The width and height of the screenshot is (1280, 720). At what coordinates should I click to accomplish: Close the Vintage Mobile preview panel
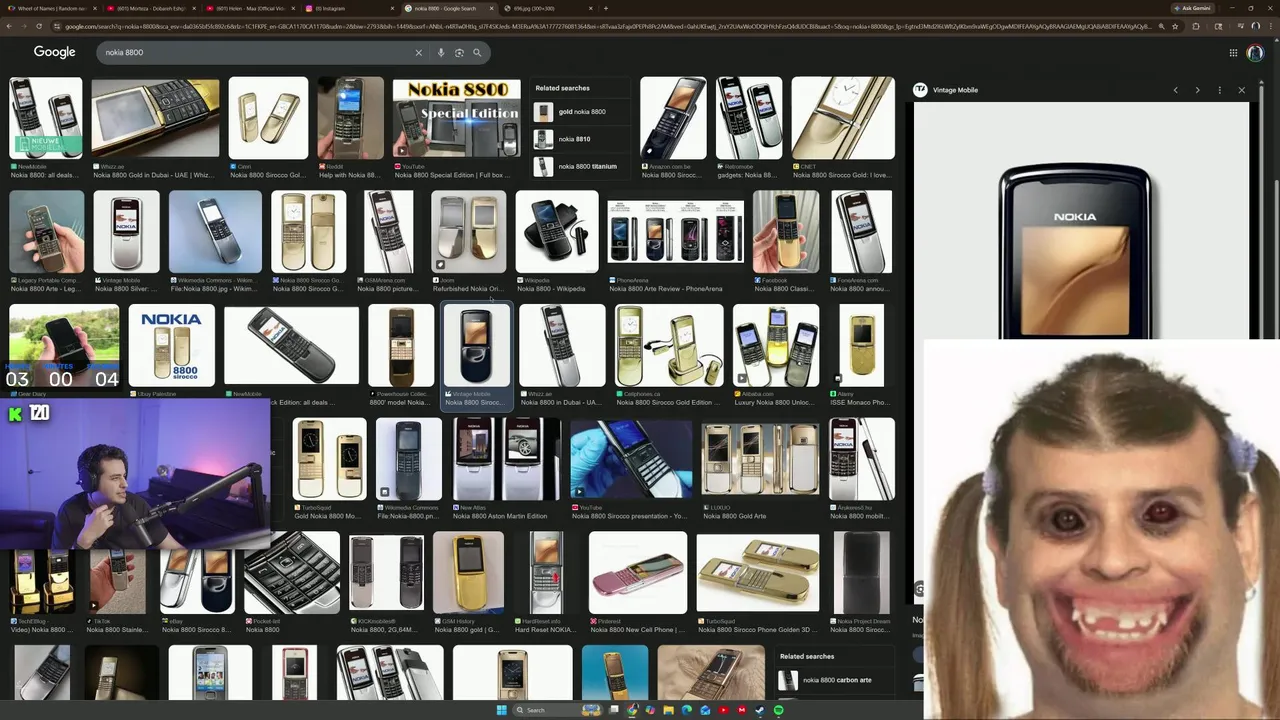[1242, 90]
